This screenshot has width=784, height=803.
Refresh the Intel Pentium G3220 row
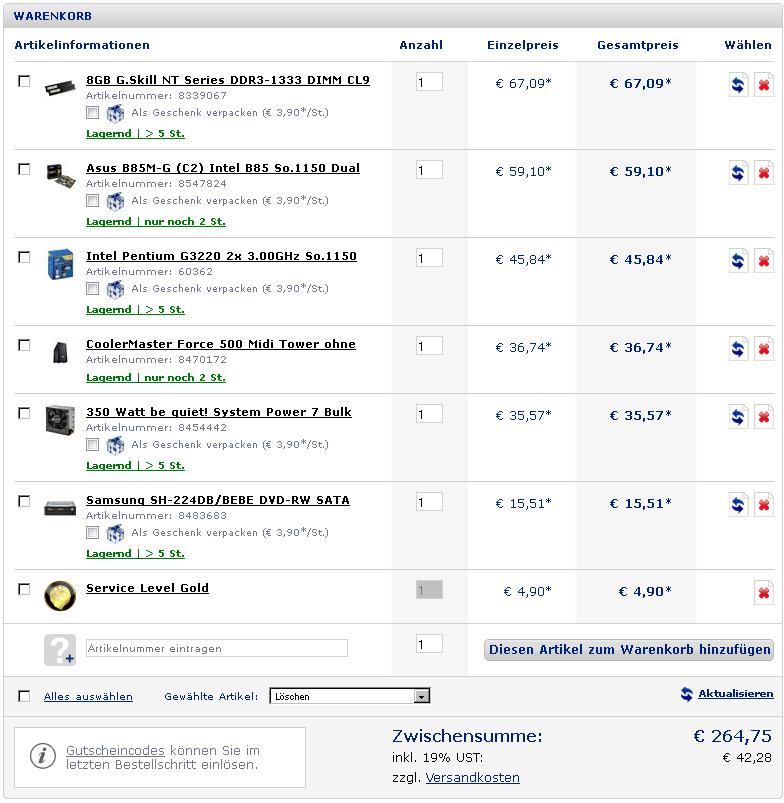738,261
